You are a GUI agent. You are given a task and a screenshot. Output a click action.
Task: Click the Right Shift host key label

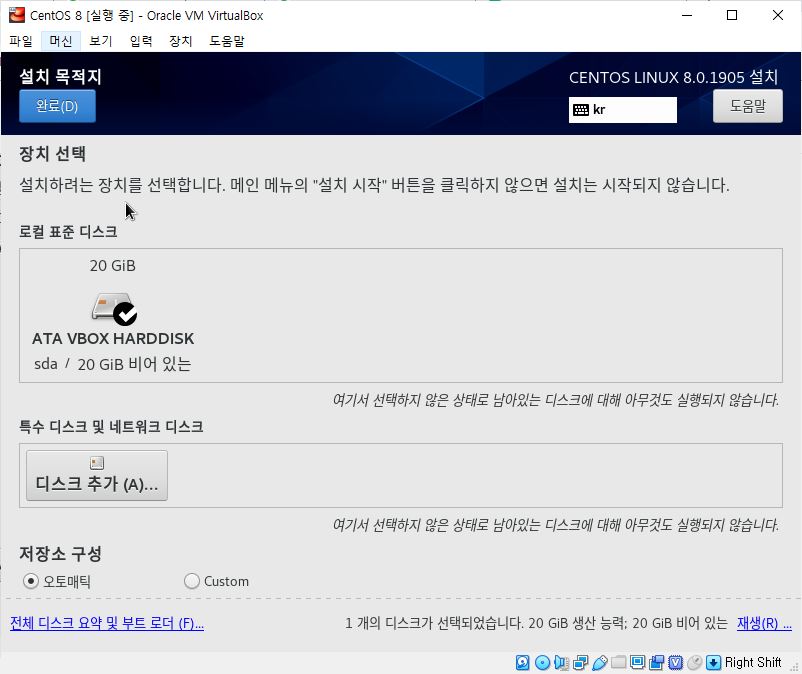pos(753,662)
